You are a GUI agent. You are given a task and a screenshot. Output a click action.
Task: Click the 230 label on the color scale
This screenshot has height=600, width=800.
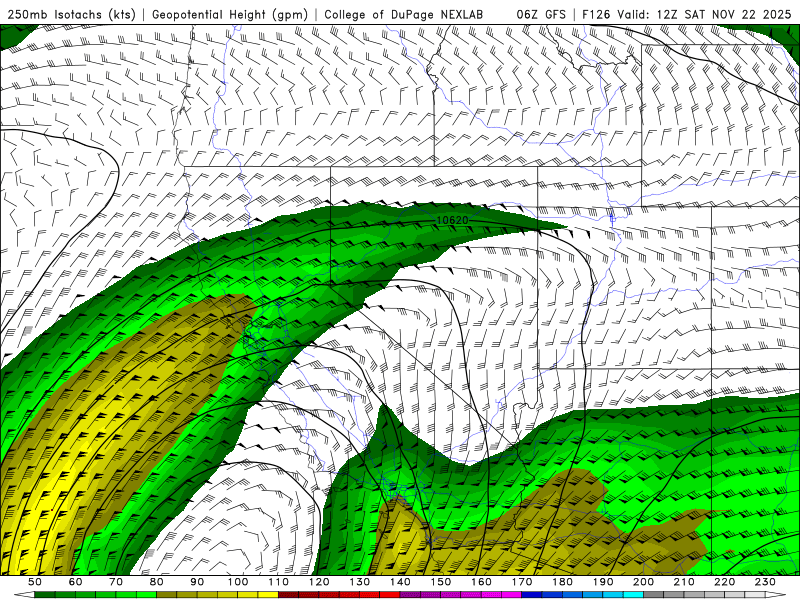tap(765, 582)
